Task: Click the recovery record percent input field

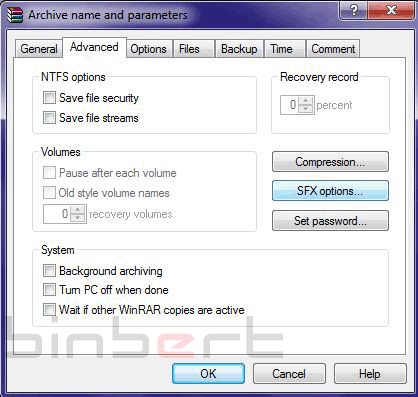Action: pos(290,105)
